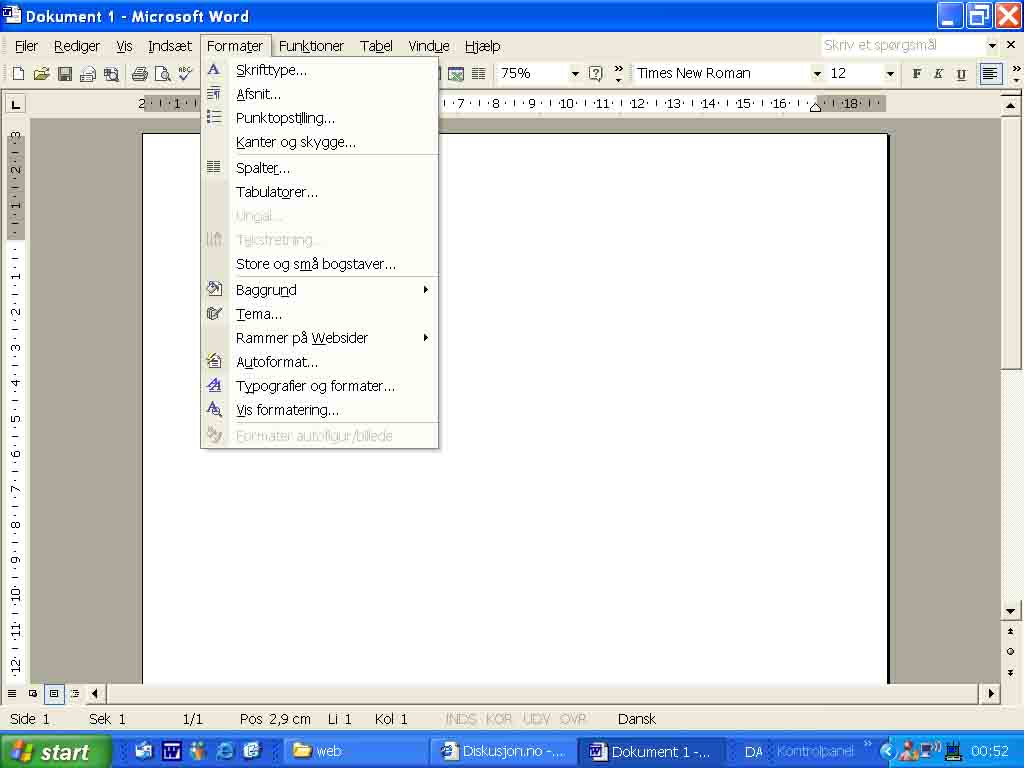Screen dimensions: 1024x768
Task: Click the email recipient toolbar icon
Action: click(x=88, y=74)
